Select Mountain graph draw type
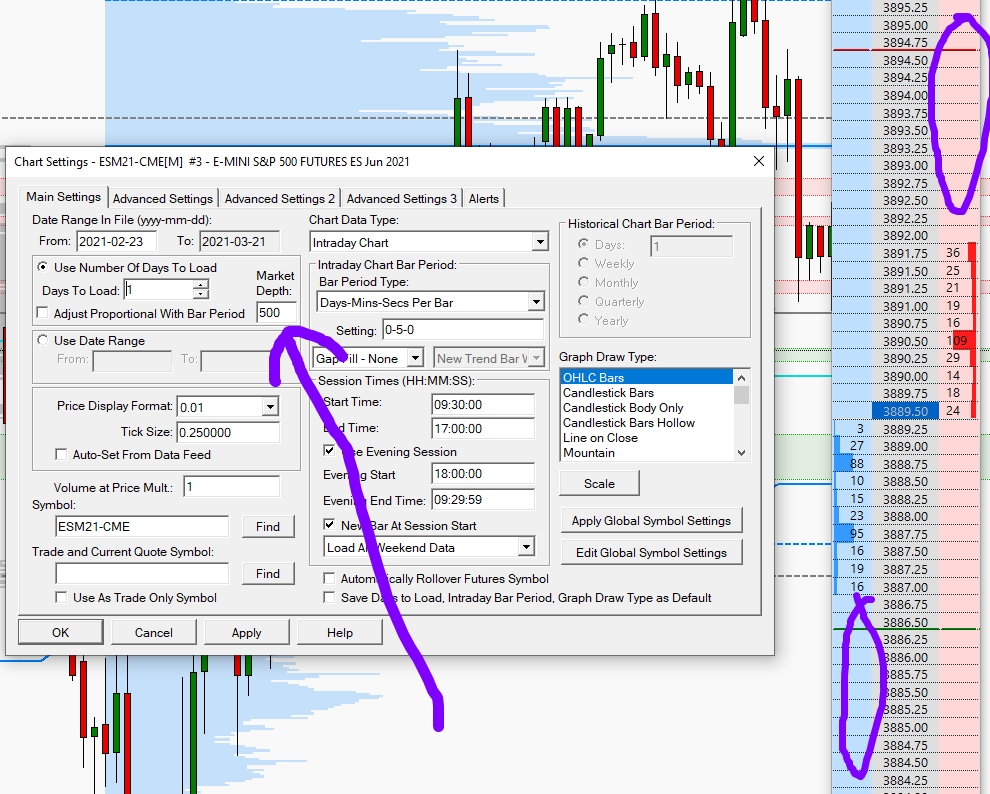 click(647, 453)
